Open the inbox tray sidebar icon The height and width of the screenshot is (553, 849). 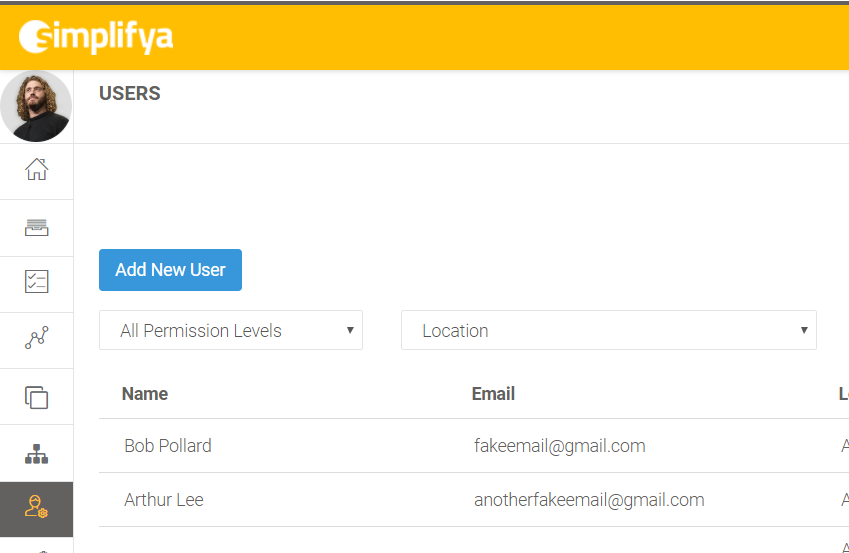tap(36, 227)
